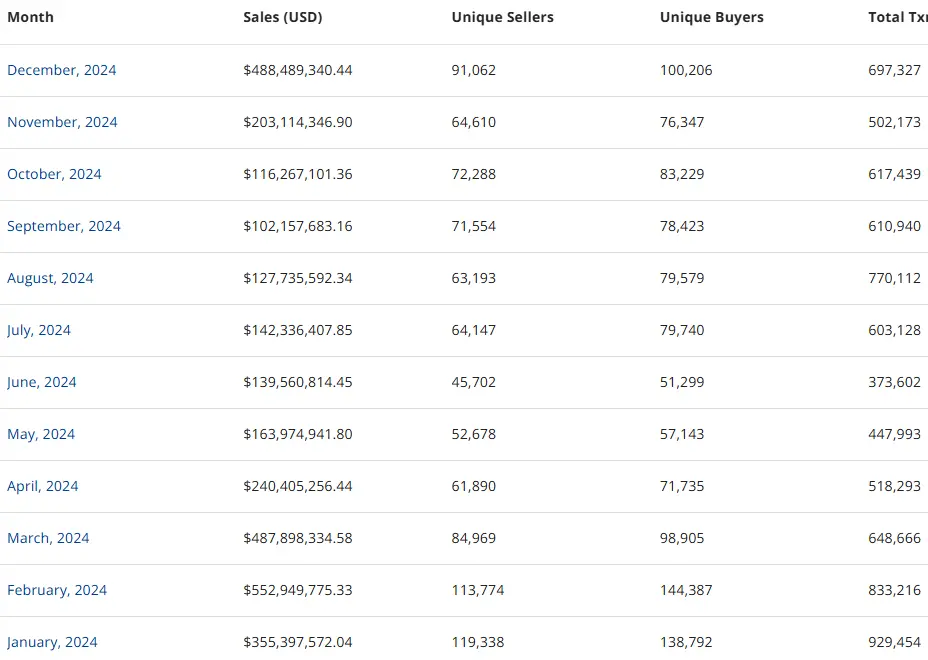Click the Unique Sellers column header
This screenshot has width=928, height=660.
click(x=502, y=17)
